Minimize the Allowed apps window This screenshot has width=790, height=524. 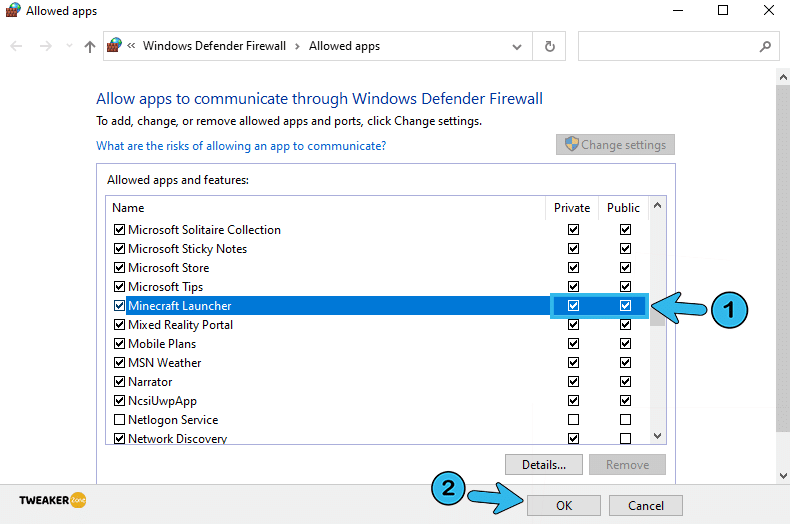click(678, 11)
